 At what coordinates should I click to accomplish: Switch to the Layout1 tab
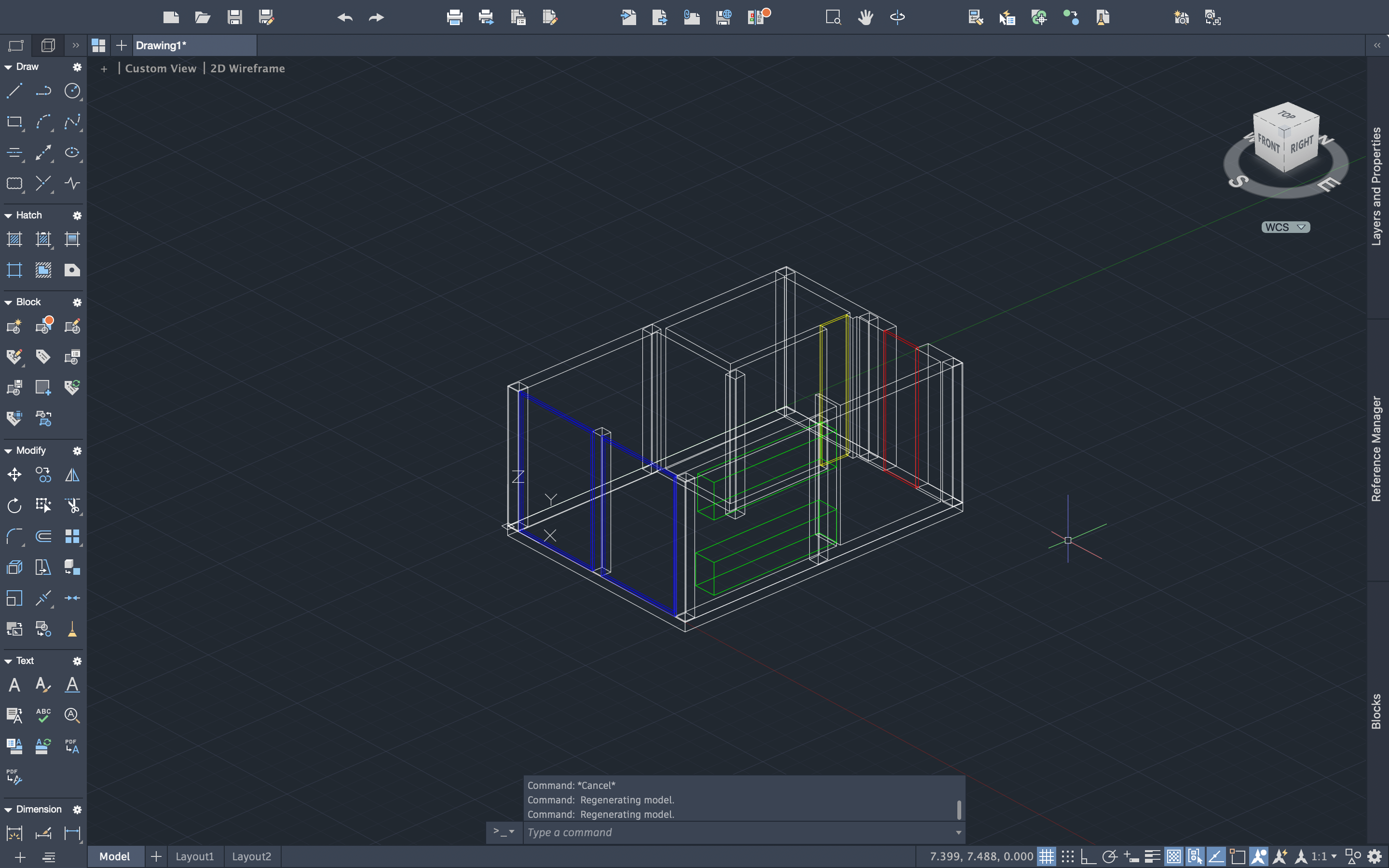point(194,856)
